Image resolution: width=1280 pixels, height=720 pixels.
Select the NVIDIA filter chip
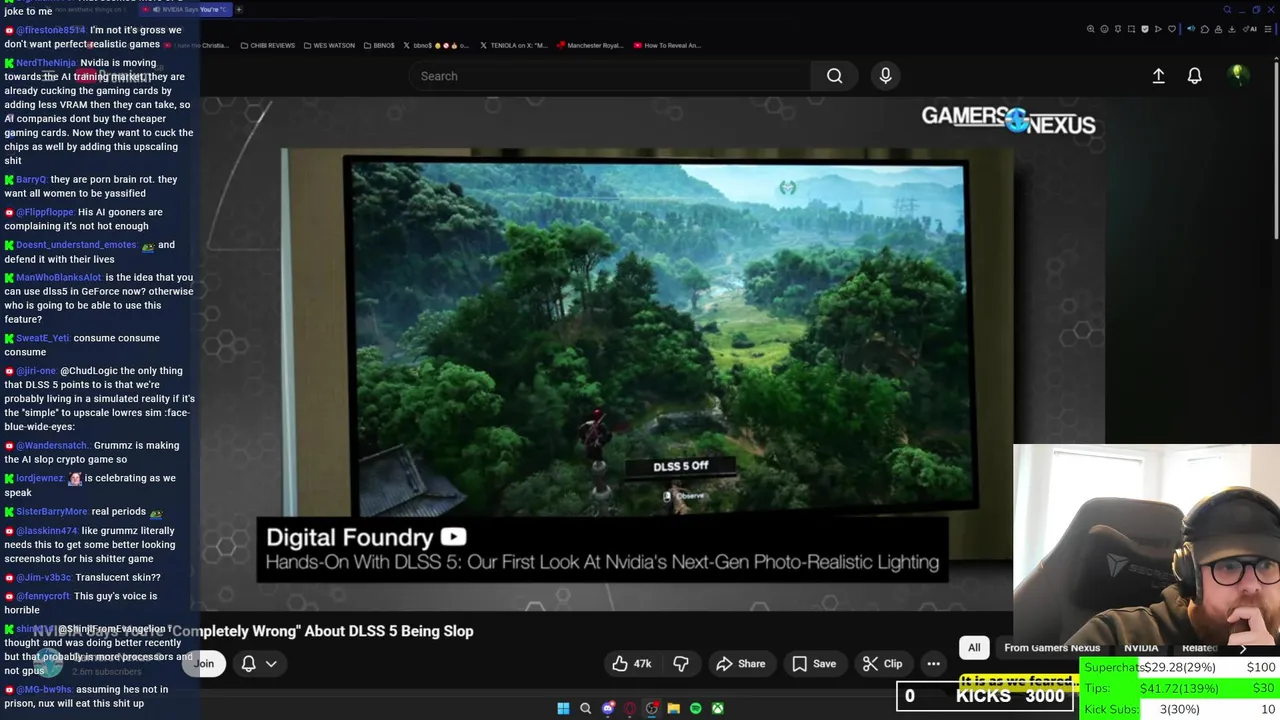(x=1141, y=648)
